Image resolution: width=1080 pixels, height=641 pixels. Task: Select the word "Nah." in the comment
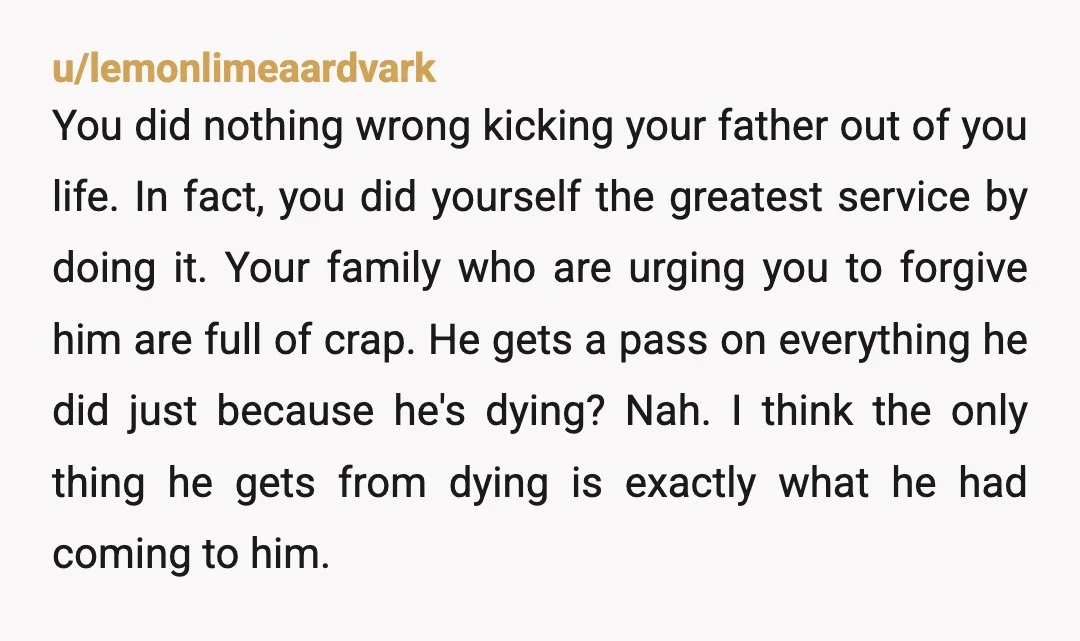pos(667,410)
